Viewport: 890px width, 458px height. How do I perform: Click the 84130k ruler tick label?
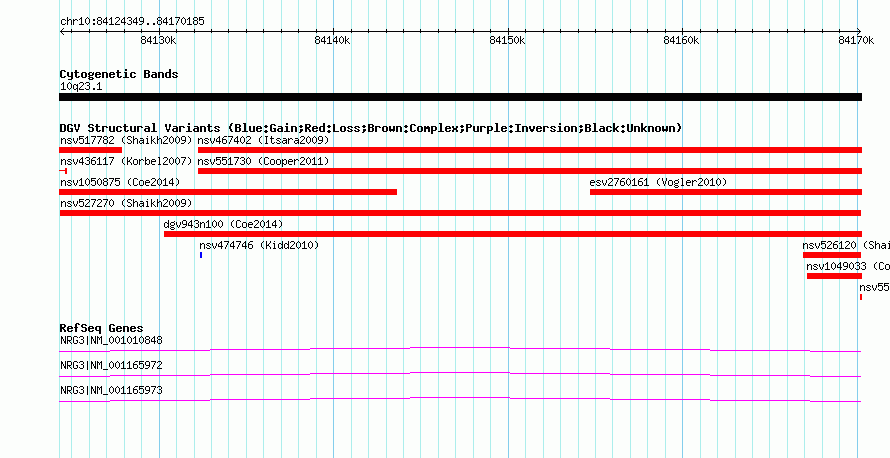pyautogui.click(x=158, y=40)
